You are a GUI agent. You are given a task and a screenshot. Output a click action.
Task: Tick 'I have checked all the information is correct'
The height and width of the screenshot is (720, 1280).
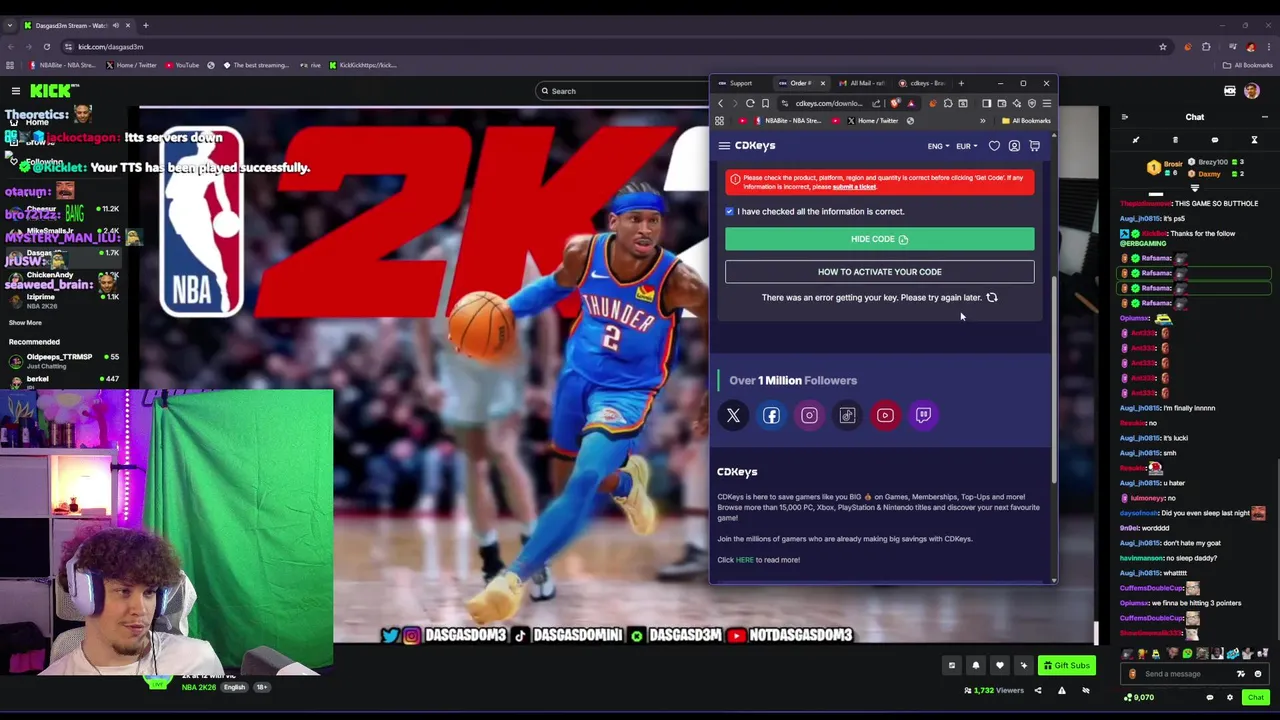(x=729, y=211)
